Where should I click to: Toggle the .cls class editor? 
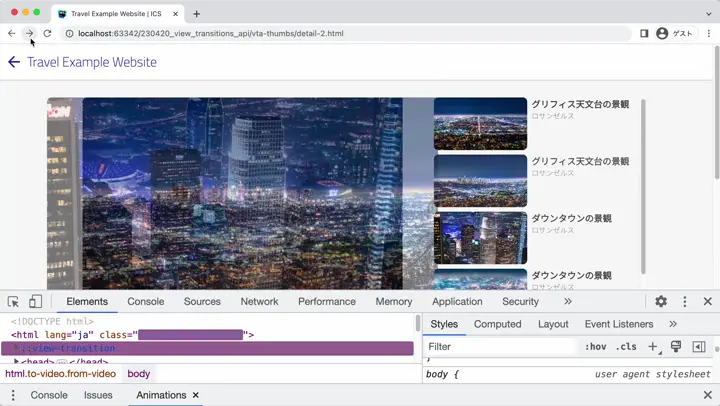point(626,347)
